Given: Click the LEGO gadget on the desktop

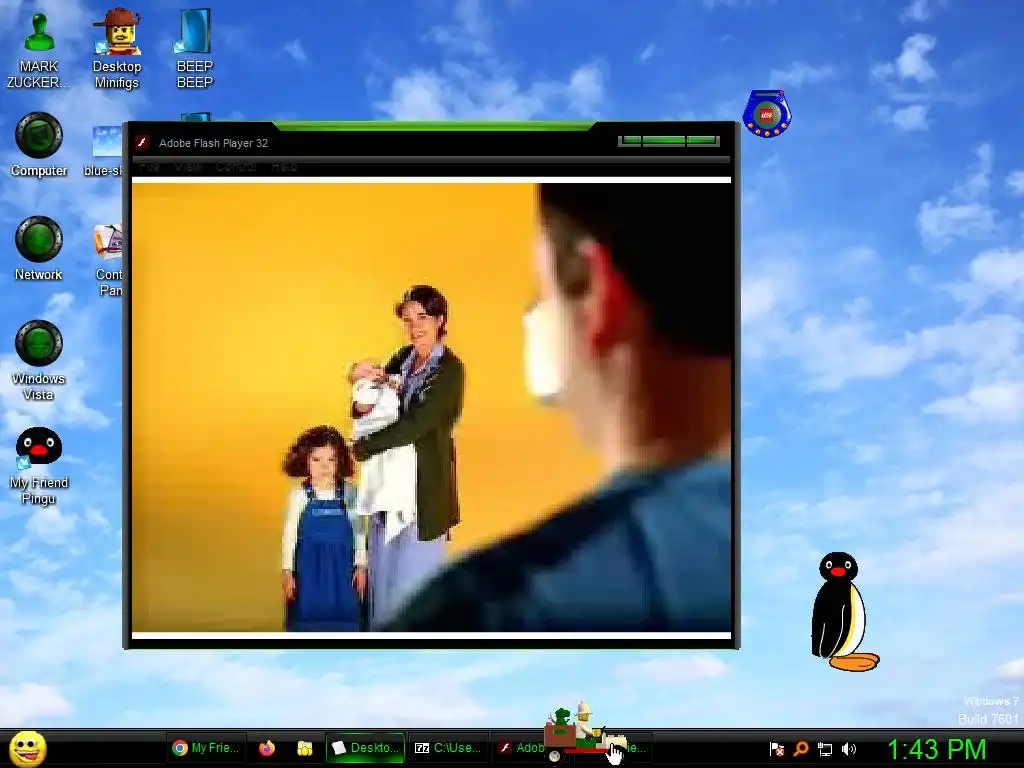Looking at the screenshot, I should (x=767, y=114).
